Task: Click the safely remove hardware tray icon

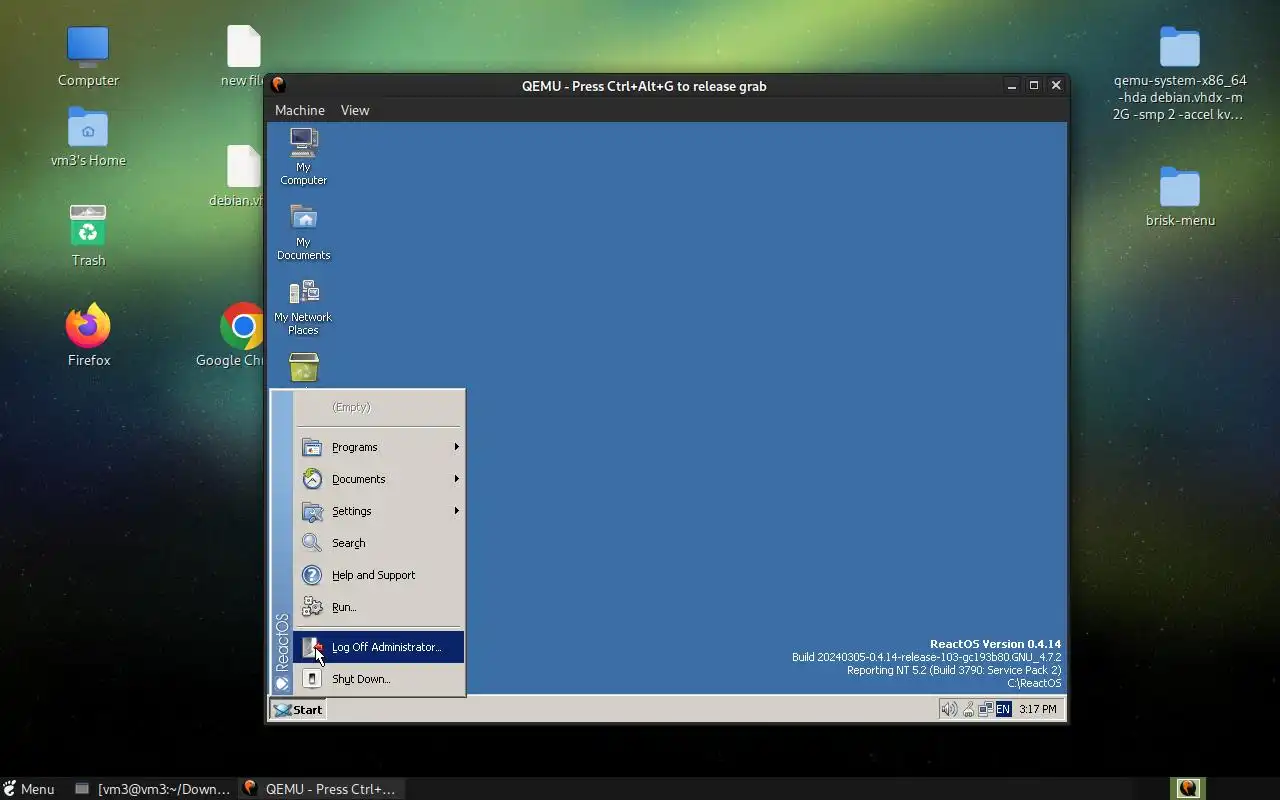Action: pyautogui.click(x=968, y=709)
